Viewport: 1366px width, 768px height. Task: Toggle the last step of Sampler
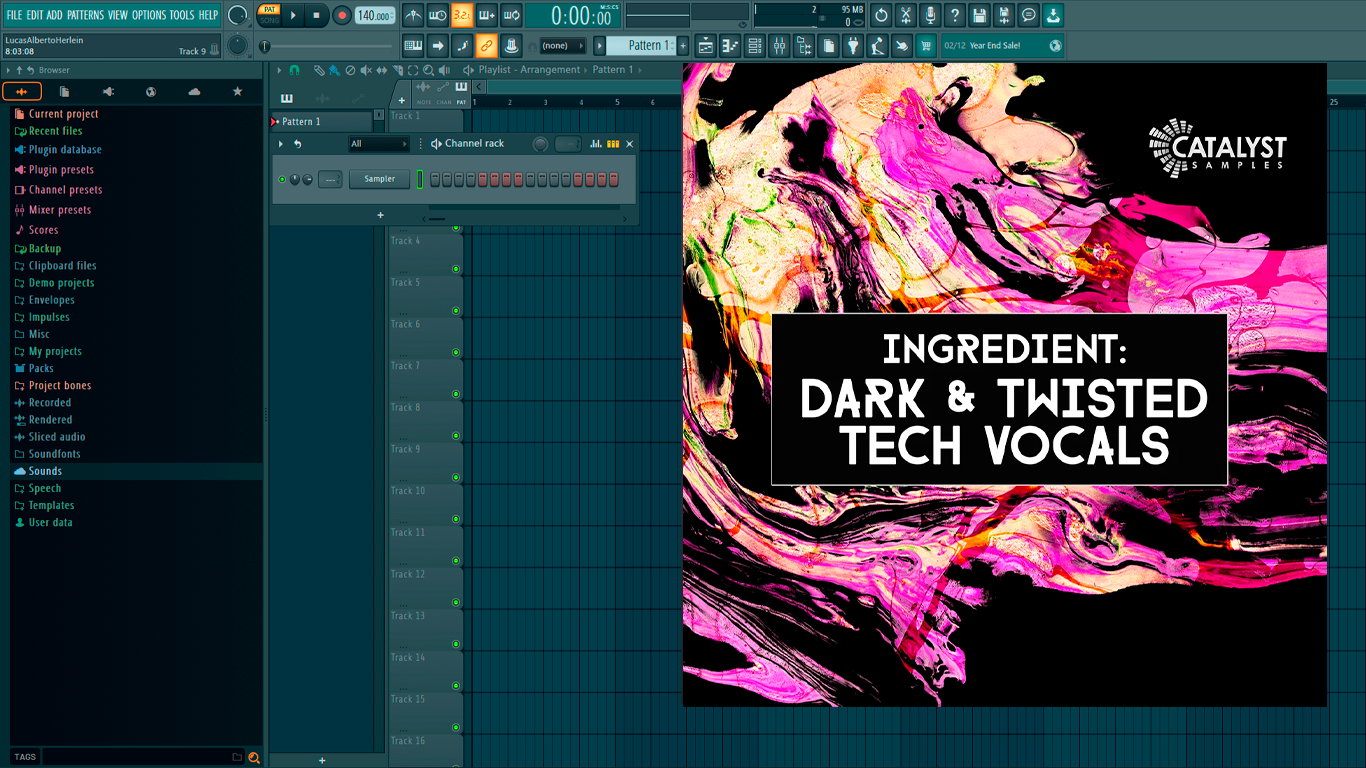click(x=614, y=179)
